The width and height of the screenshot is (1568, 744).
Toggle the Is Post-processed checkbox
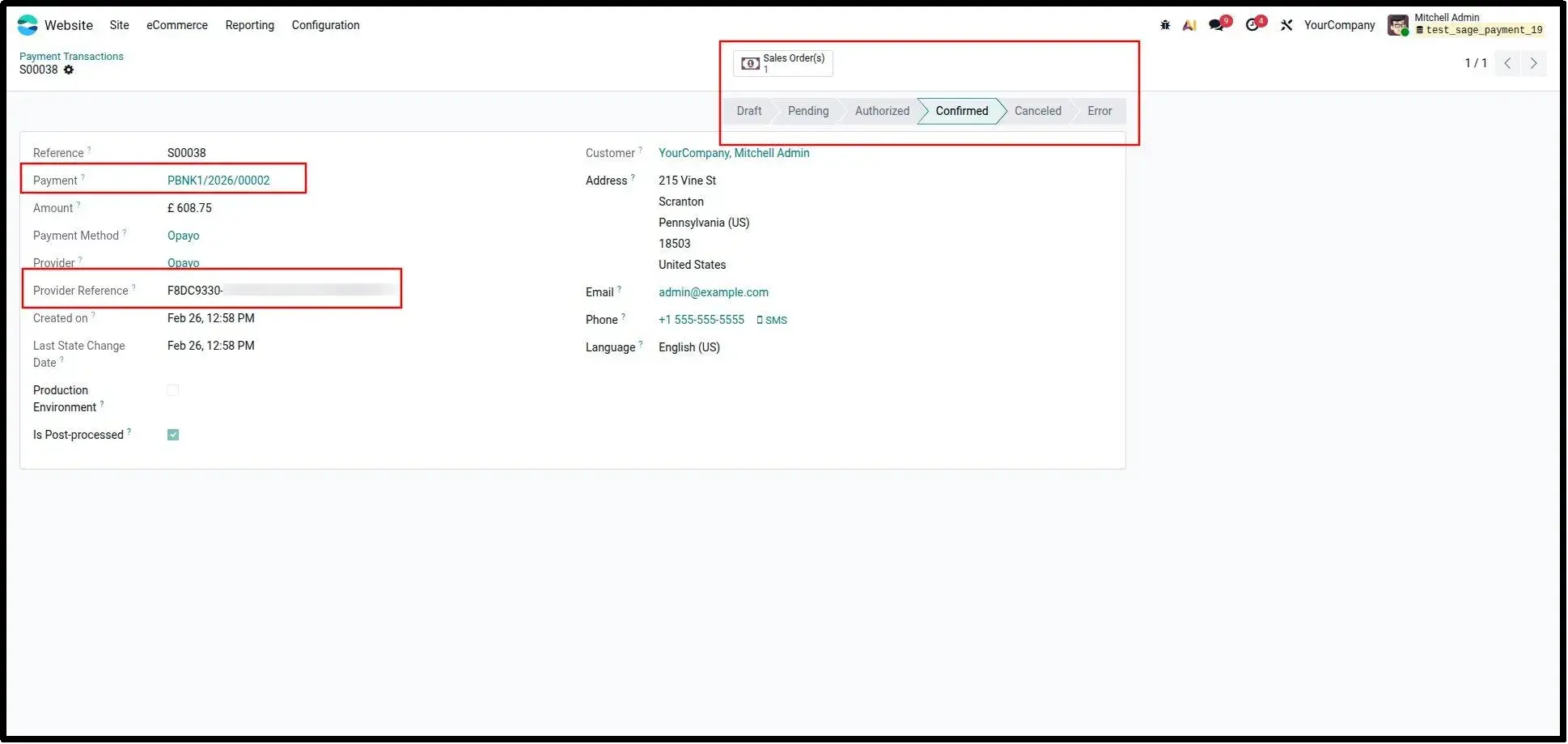tap(173, 435)
